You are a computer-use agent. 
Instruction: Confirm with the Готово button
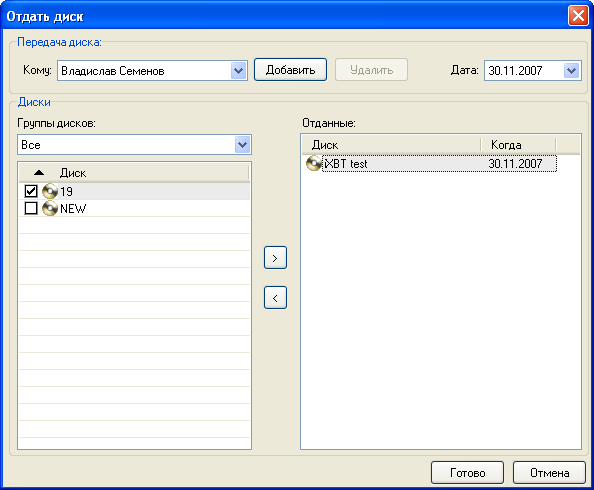click(x=467, y=473)
